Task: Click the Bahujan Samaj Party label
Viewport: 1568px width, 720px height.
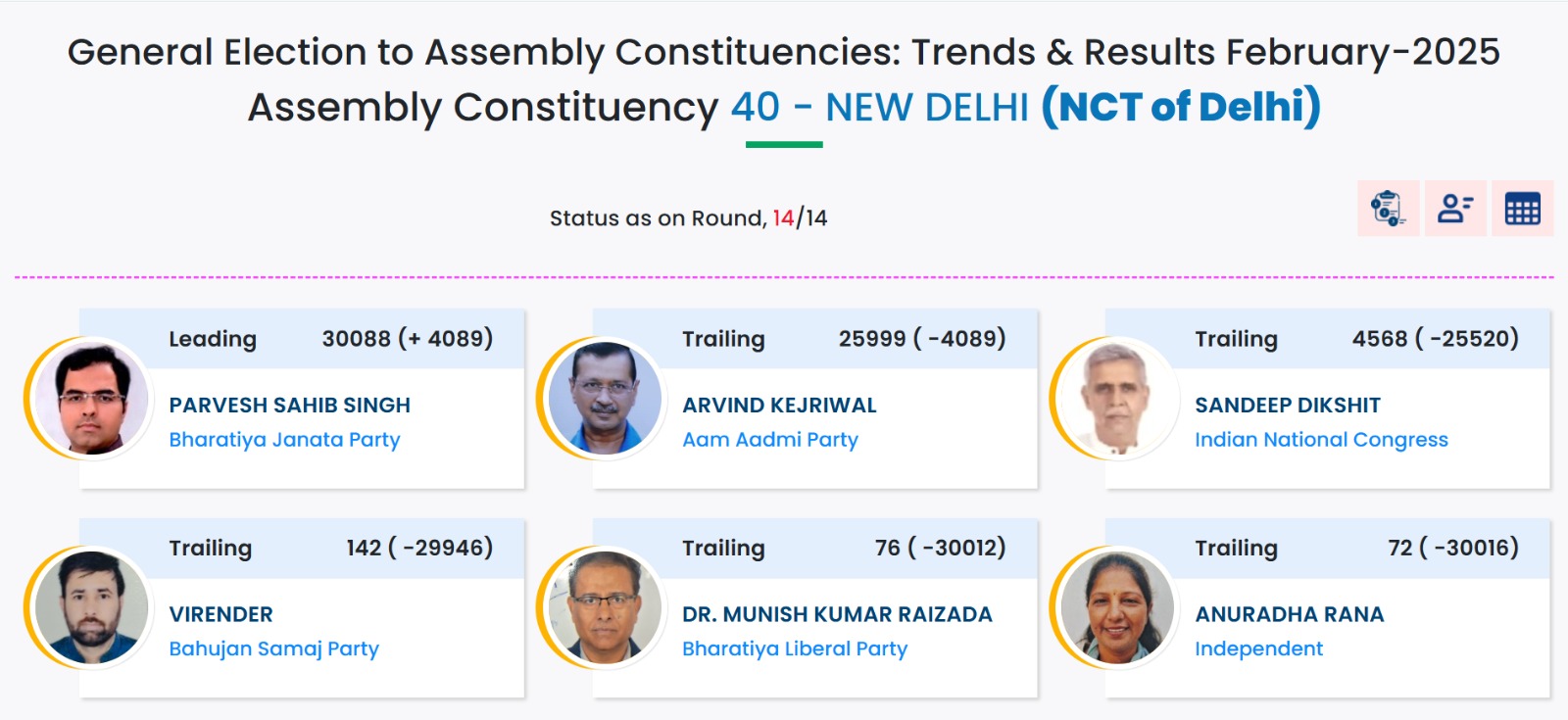Action: (273, 648)
